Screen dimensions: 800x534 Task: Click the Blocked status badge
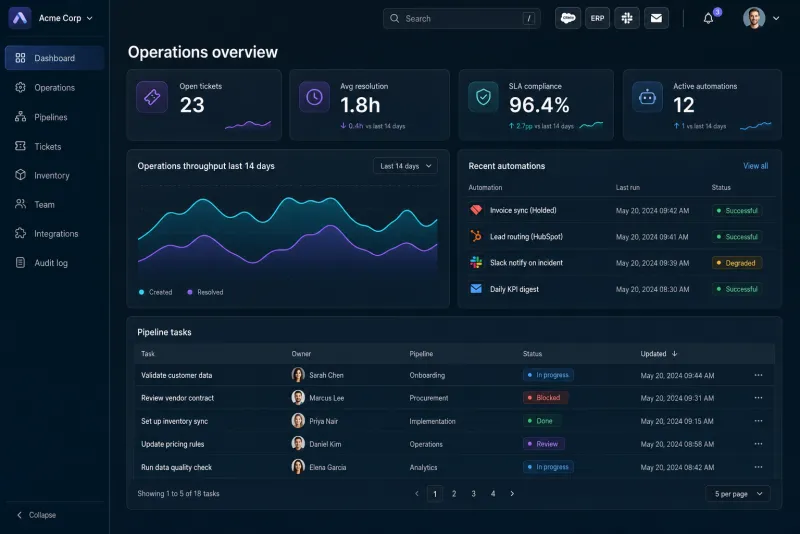pos(545,398)
